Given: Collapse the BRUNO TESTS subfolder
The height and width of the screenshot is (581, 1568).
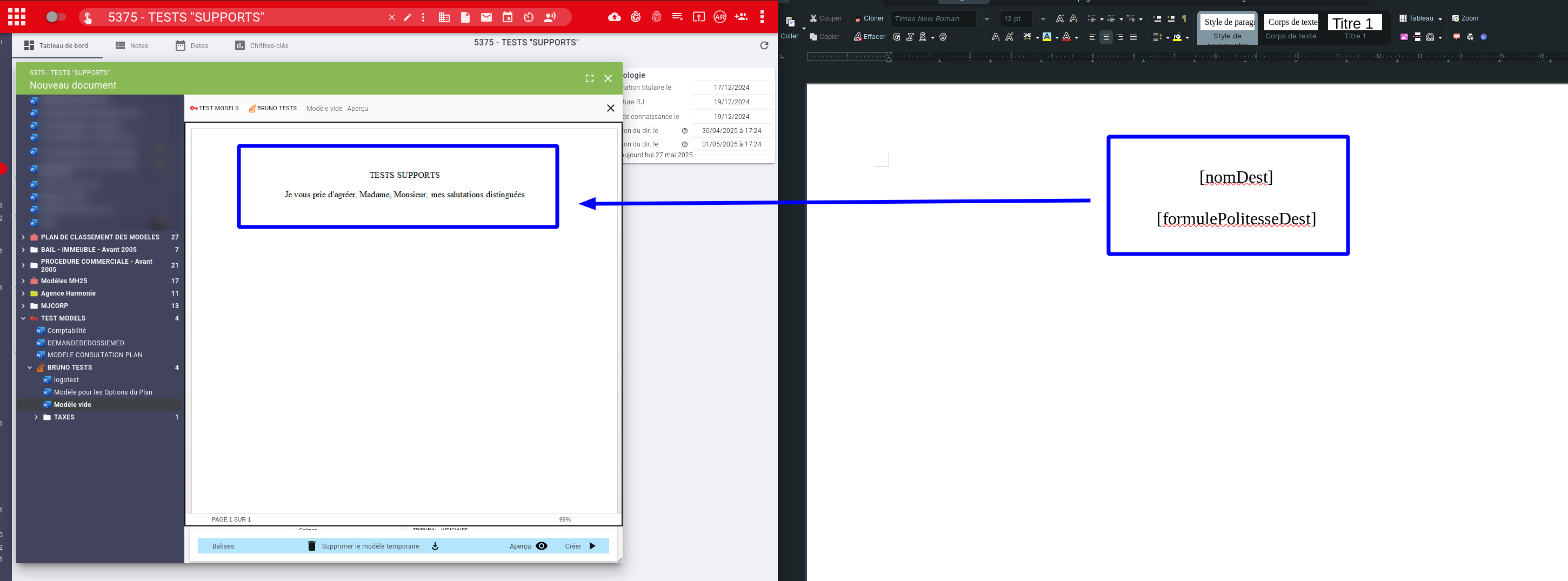Looking at the screenshot, I should point(30,368).
